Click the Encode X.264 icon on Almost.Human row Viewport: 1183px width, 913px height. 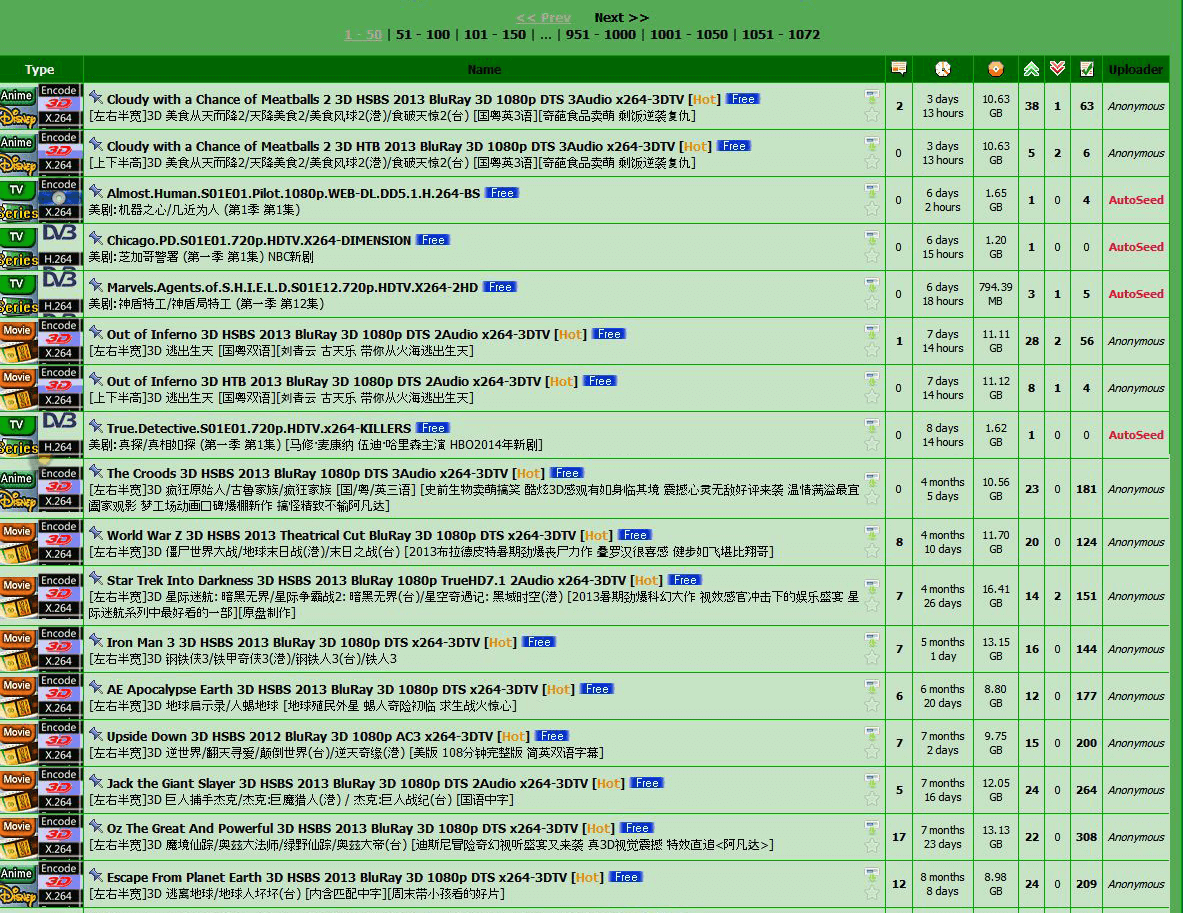click(59, 200)
